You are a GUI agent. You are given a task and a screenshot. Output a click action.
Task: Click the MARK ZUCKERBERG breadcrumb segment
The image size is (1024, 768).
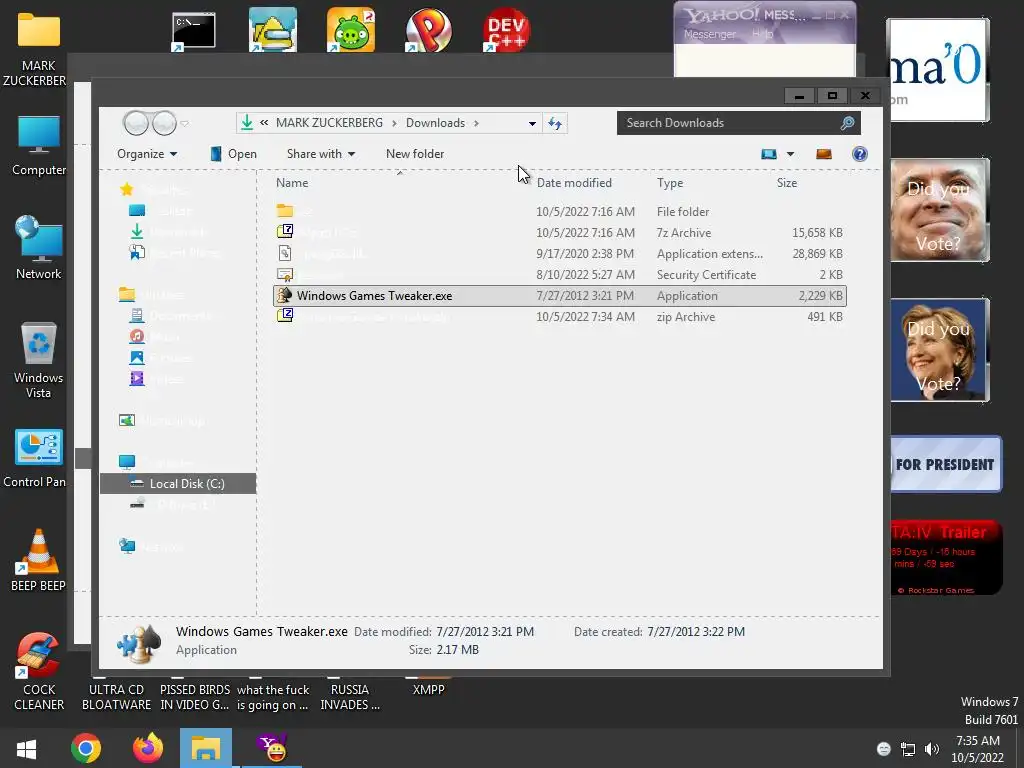tap(329, 123)
